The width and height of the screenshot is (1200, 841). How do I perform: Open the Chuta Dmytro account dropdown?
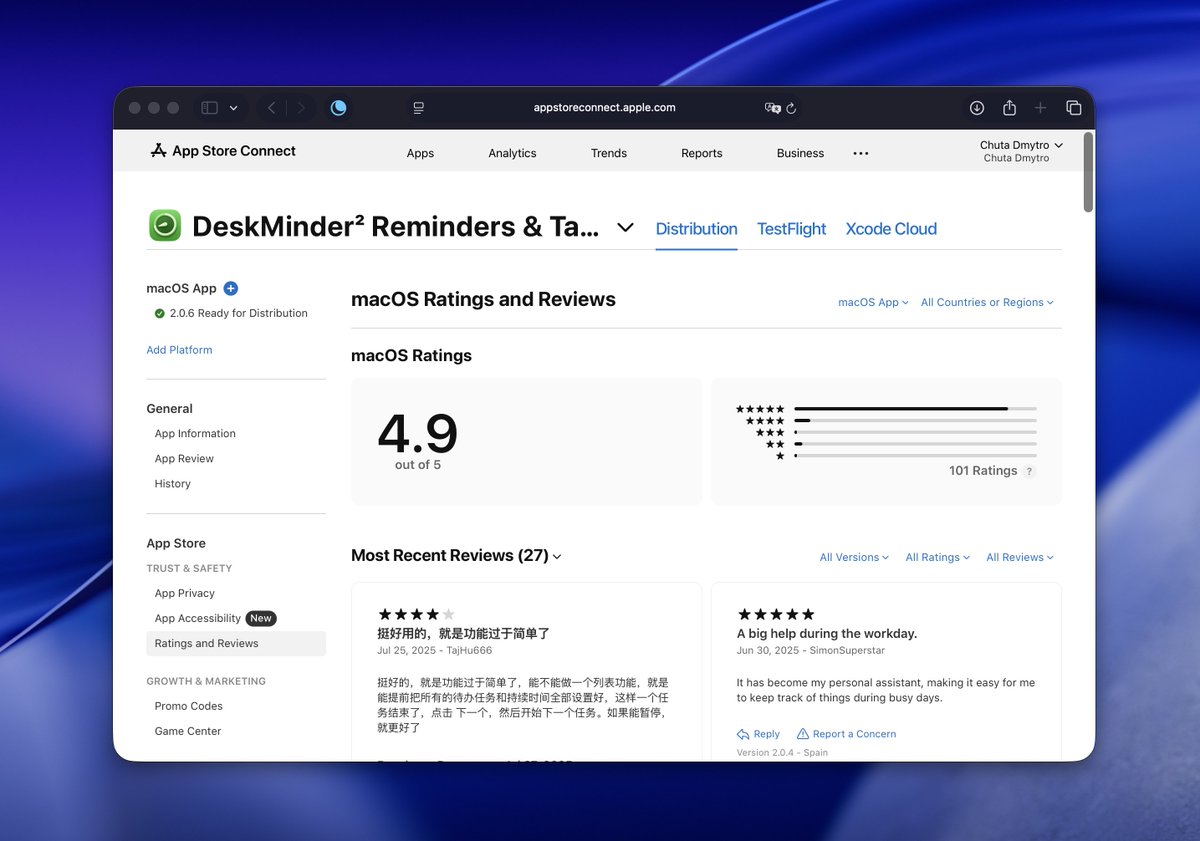[x=1020, y=145]
